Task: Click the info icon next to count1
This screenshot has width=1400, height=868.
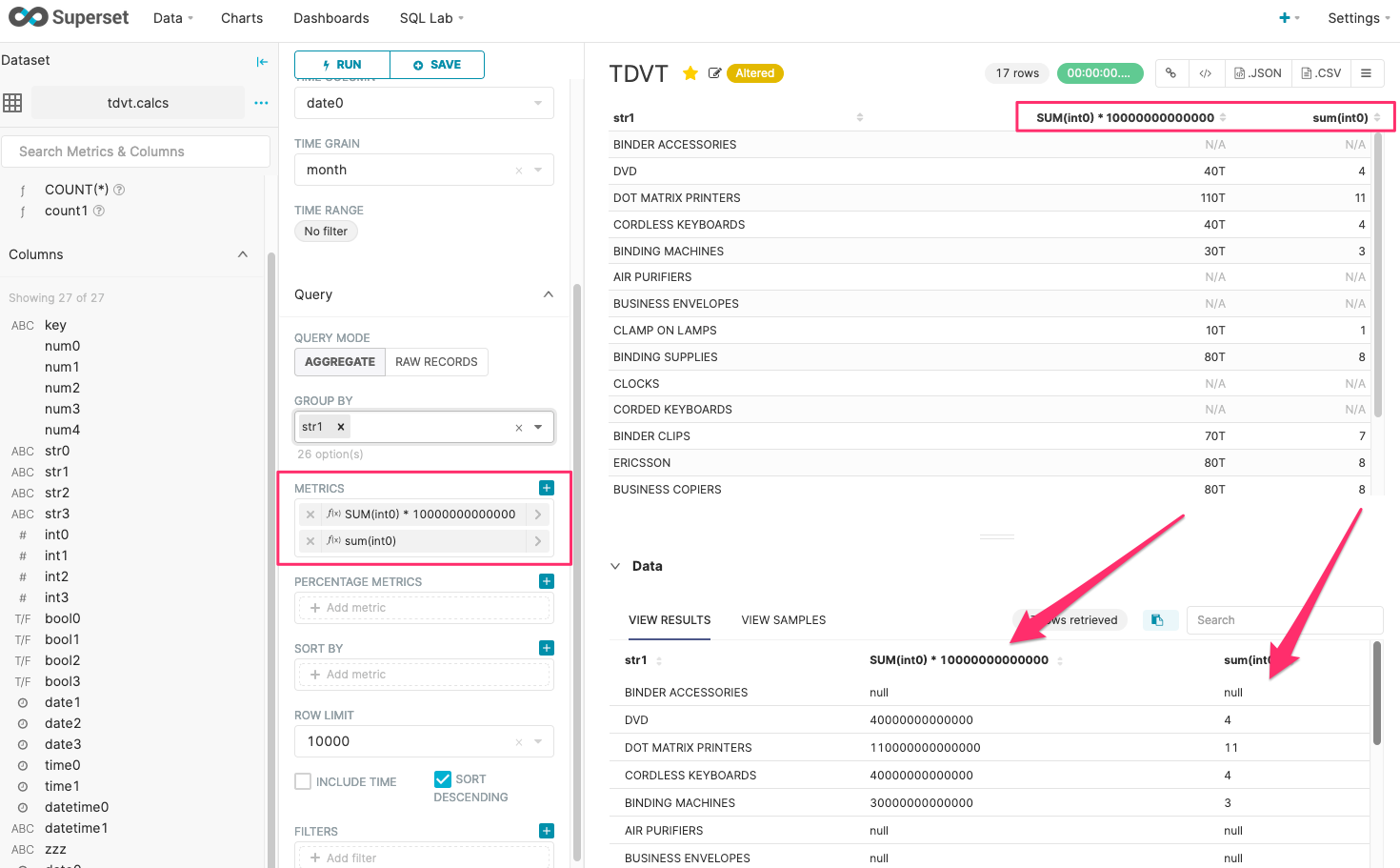Action: pos(99,211)
